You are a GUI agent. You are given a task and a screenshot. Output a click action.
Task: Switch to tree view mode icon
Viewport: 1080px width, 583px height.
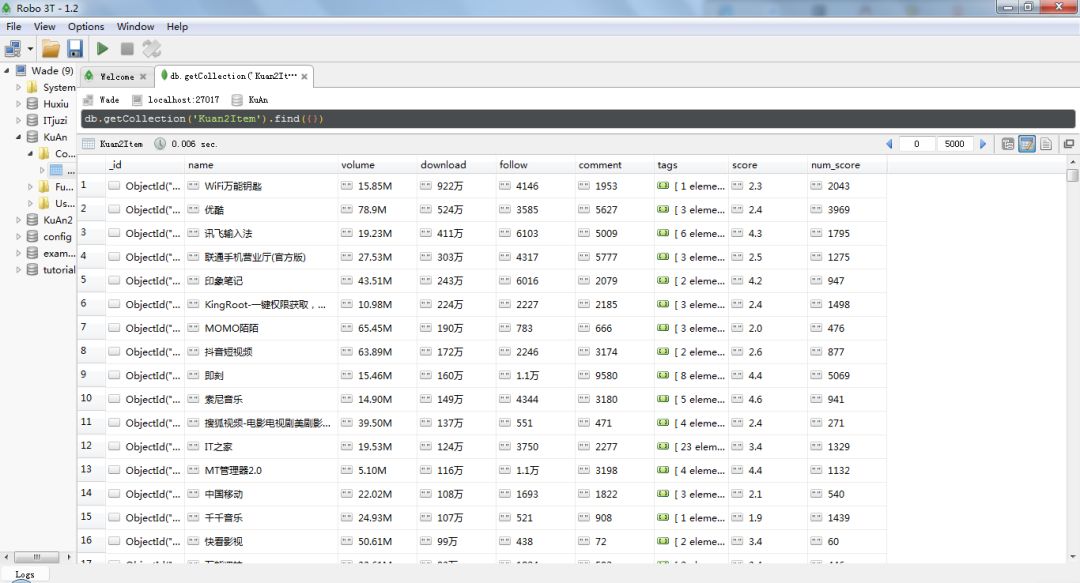[1008, 144]
